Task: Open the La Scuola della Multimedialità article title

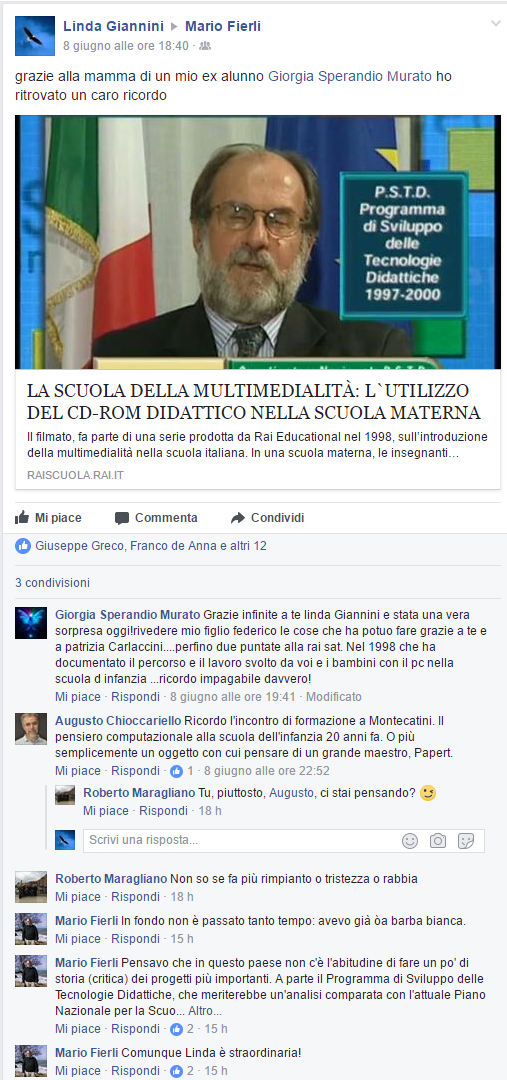Action: point(254,402)
